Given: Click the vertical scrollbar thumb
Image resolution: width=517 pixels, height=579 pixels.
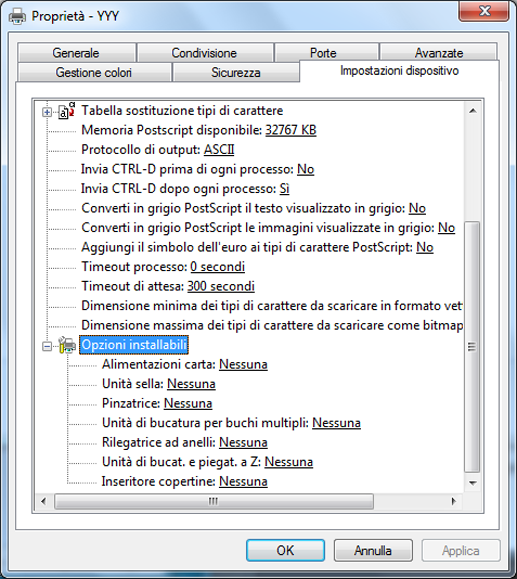Looking at the screenshot, I should tap(472, 347).
